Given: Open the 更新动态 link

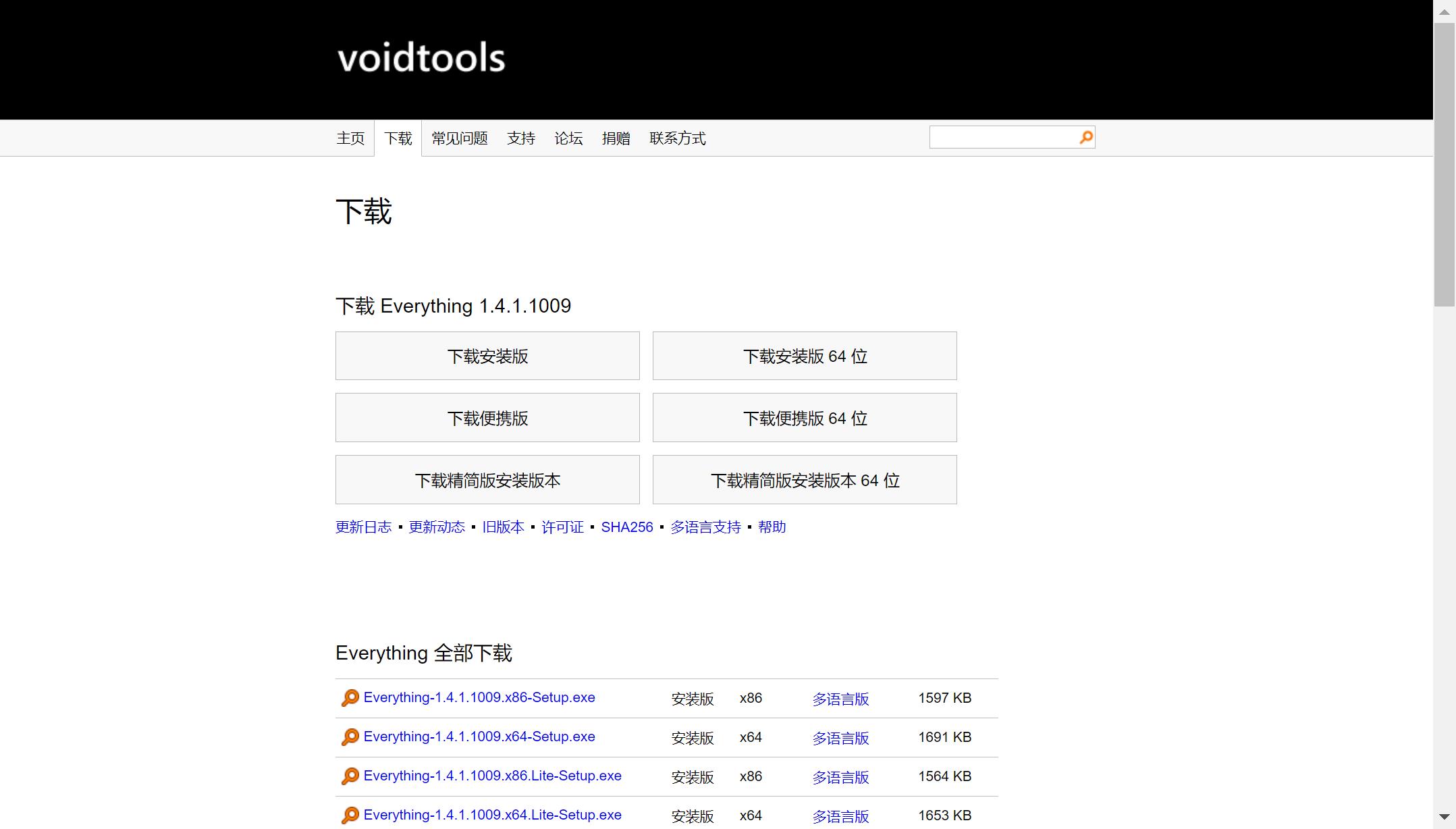Looking at the screenshot, I should 437,527.
